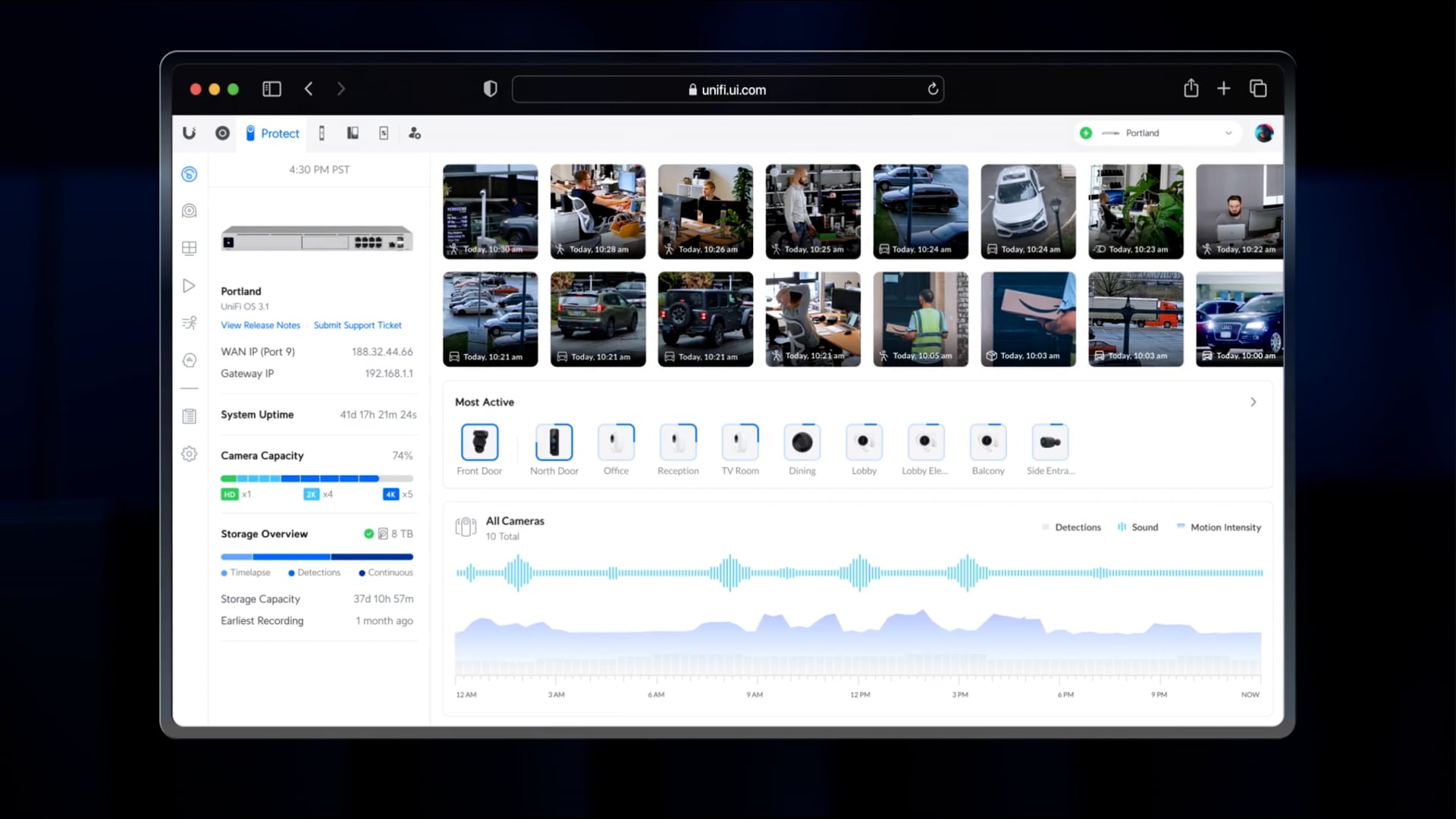Open the Today 10:23 am detection thumbnail
The width and height of the screenshot is (1456, 819).
tap(1136, 212)
